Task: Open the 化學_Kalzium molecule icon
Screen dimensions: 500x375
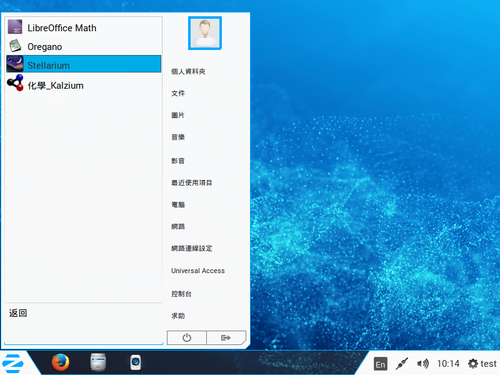Action: point(15,83)
